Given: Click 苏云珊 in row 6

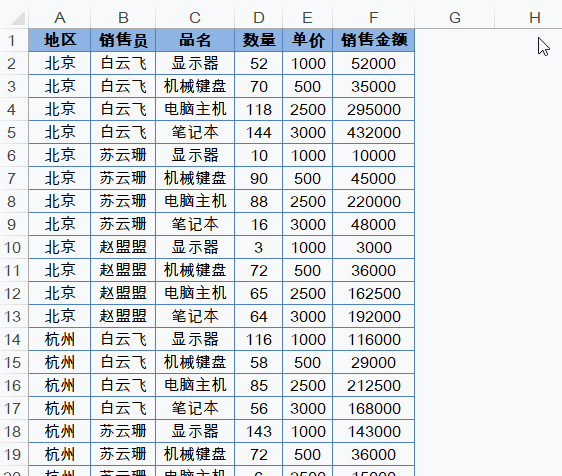Looking at the screenshot, I should click(x=123, y=155).
